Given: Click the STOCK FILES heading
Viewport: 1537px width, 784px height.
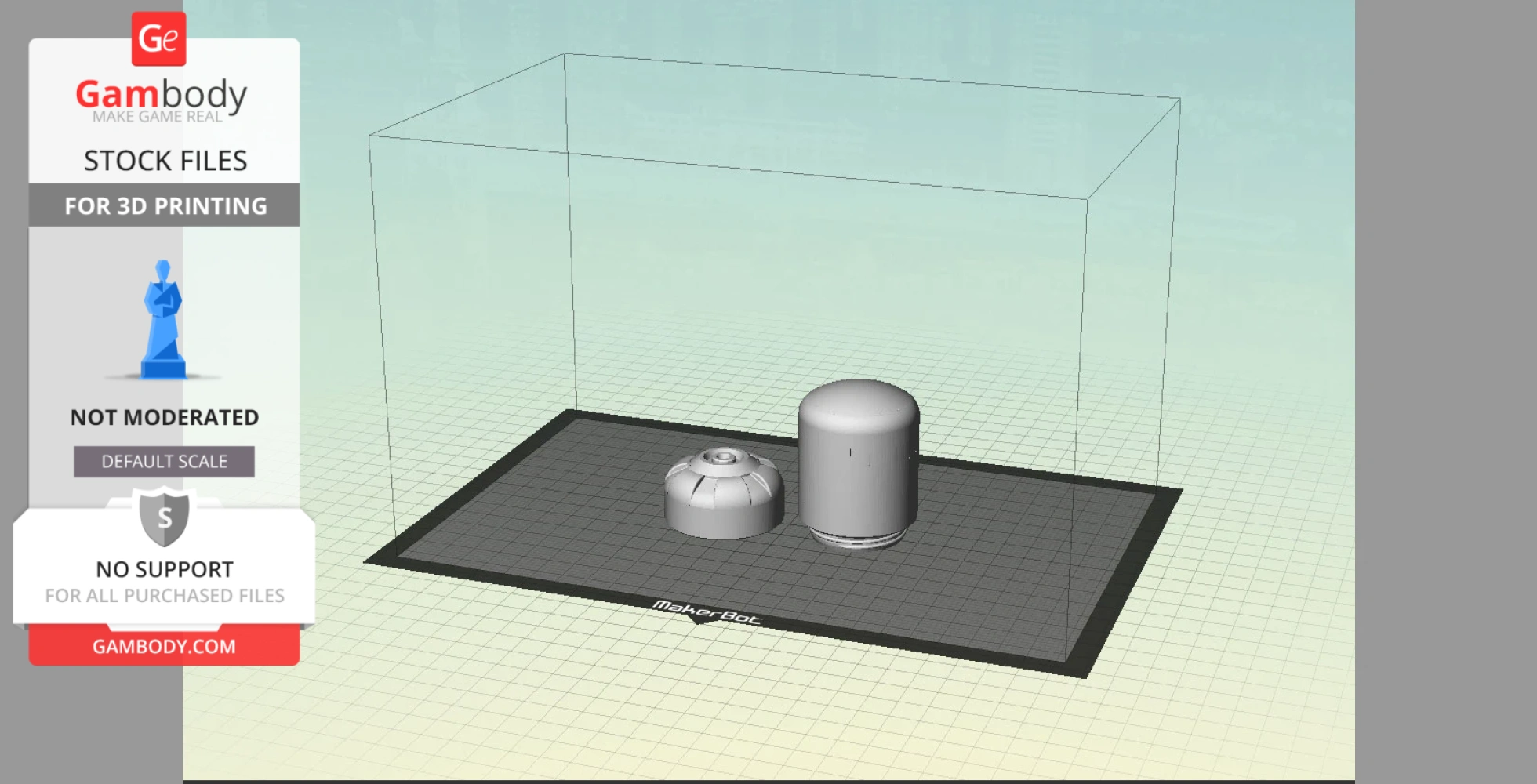Looking at the screenshot, I should click(x=165, y=160).
